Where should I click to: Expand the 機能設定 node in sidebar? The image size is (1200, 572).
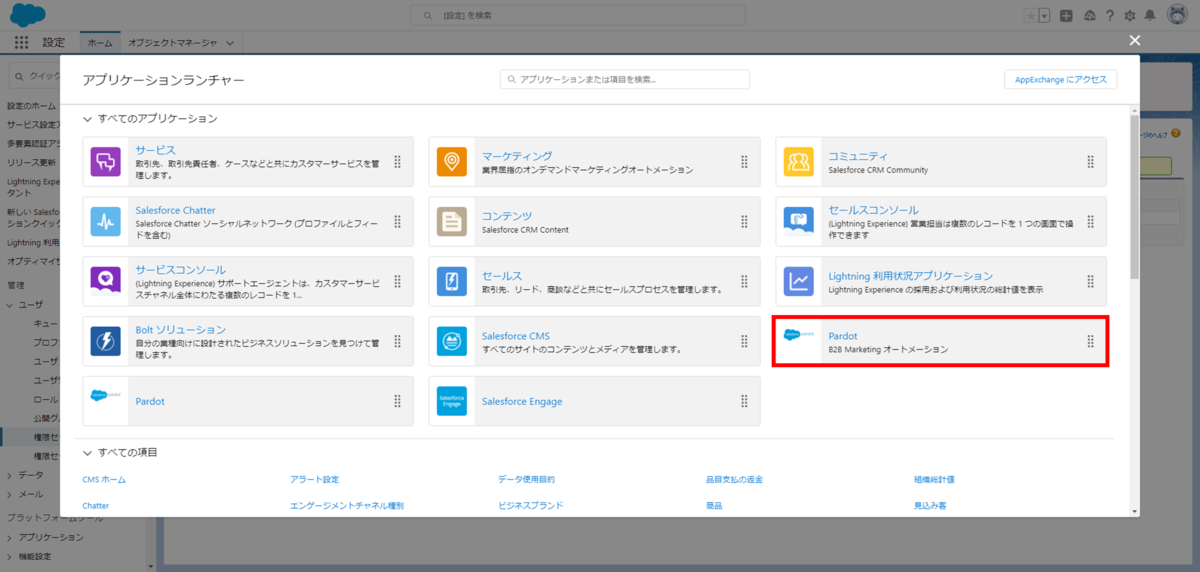10,556
